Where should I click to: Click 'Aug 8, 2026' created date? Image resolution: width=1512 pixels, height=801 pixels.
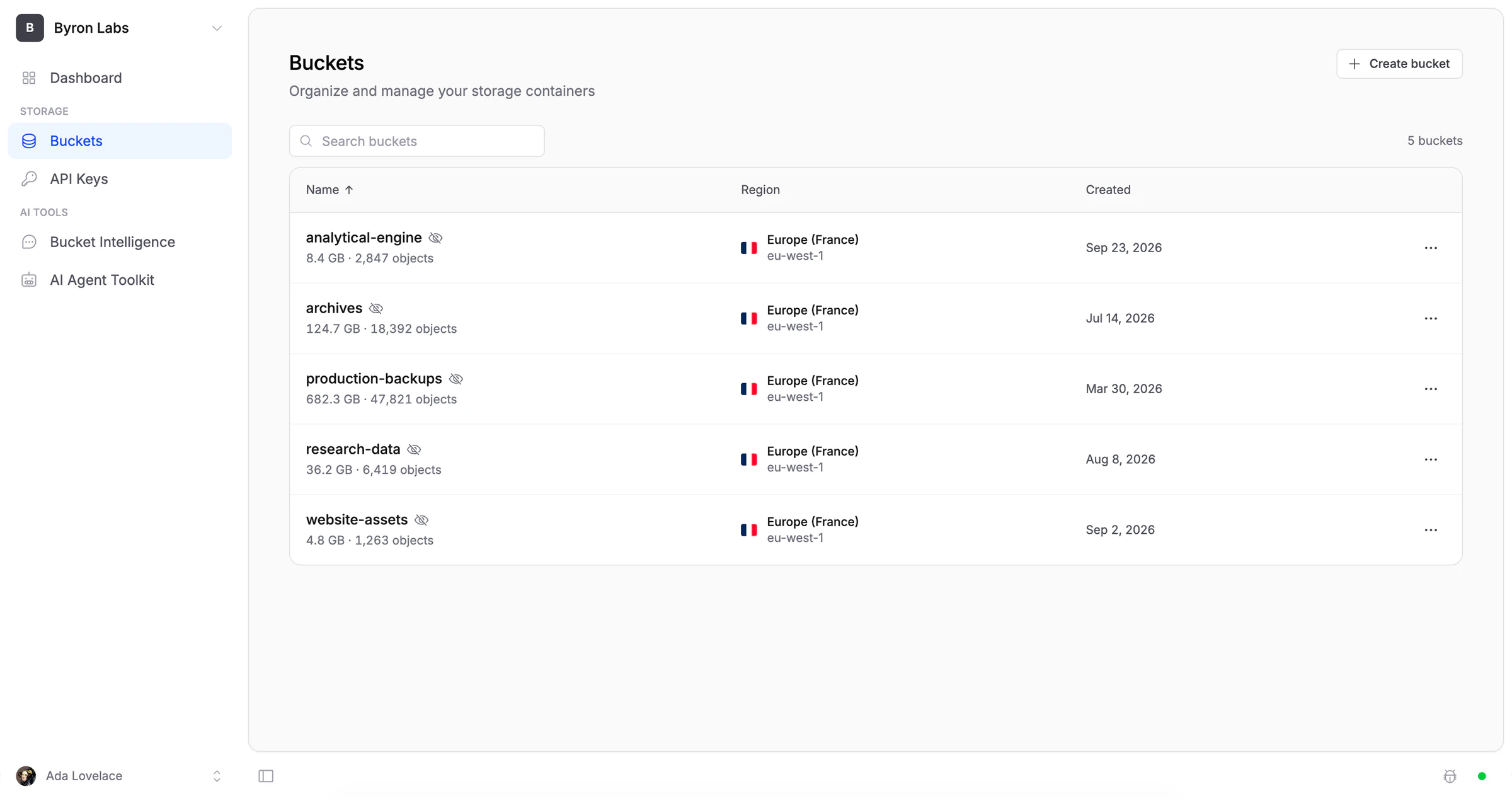click(x=1120, y=459)
